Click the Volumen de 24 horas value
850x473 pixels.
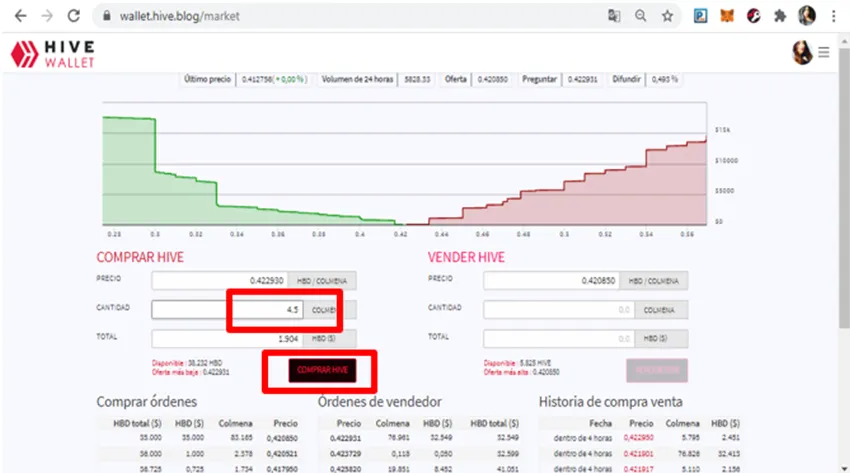tap(417, 79)
